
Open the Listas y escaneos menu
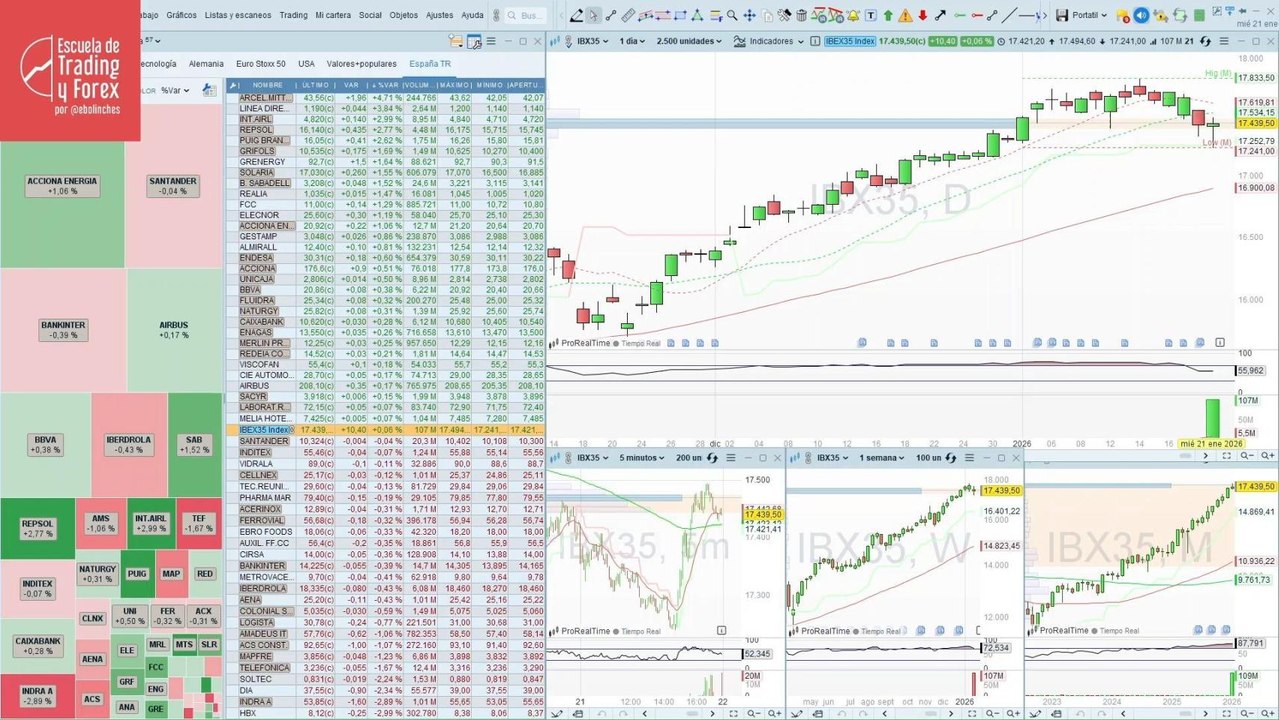coord(237,15)
